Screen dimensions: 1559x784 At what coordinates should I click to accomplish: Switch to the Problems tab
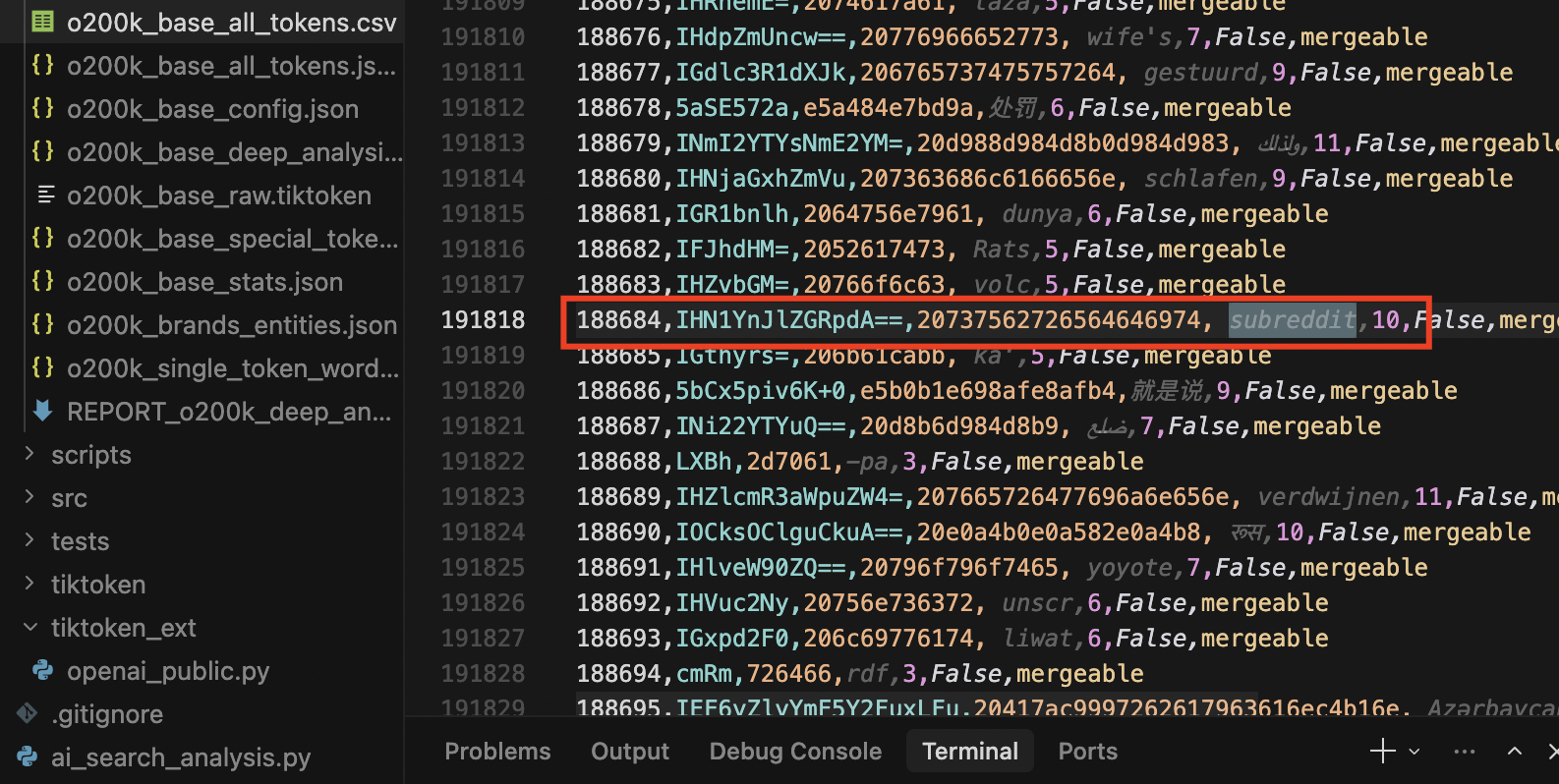click(497, 752)
